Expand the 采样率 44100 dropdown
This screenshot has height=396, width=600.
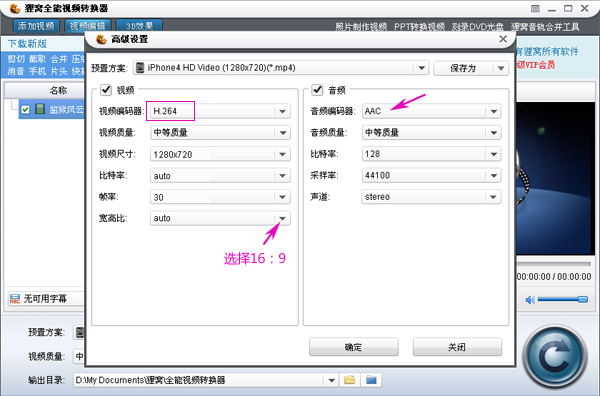pyautogui.click(x=494, y=176)
